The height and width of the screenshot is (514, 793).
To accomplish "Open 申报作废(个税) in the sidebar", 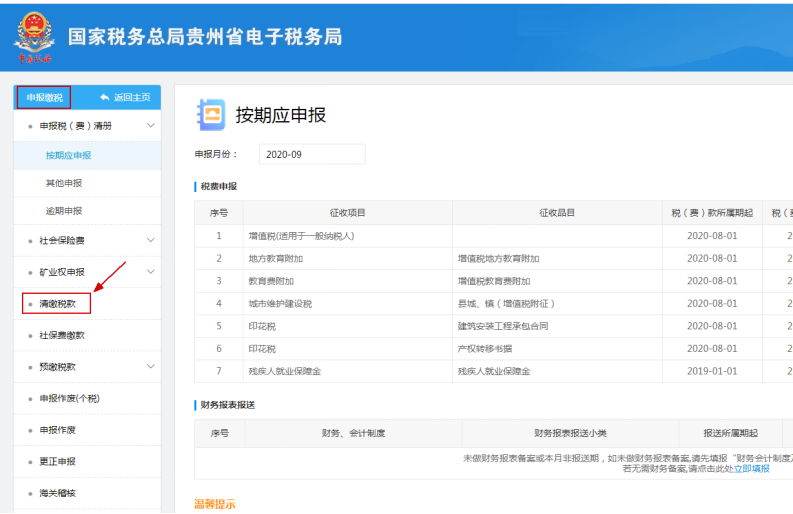I will [x=69, y=398].
